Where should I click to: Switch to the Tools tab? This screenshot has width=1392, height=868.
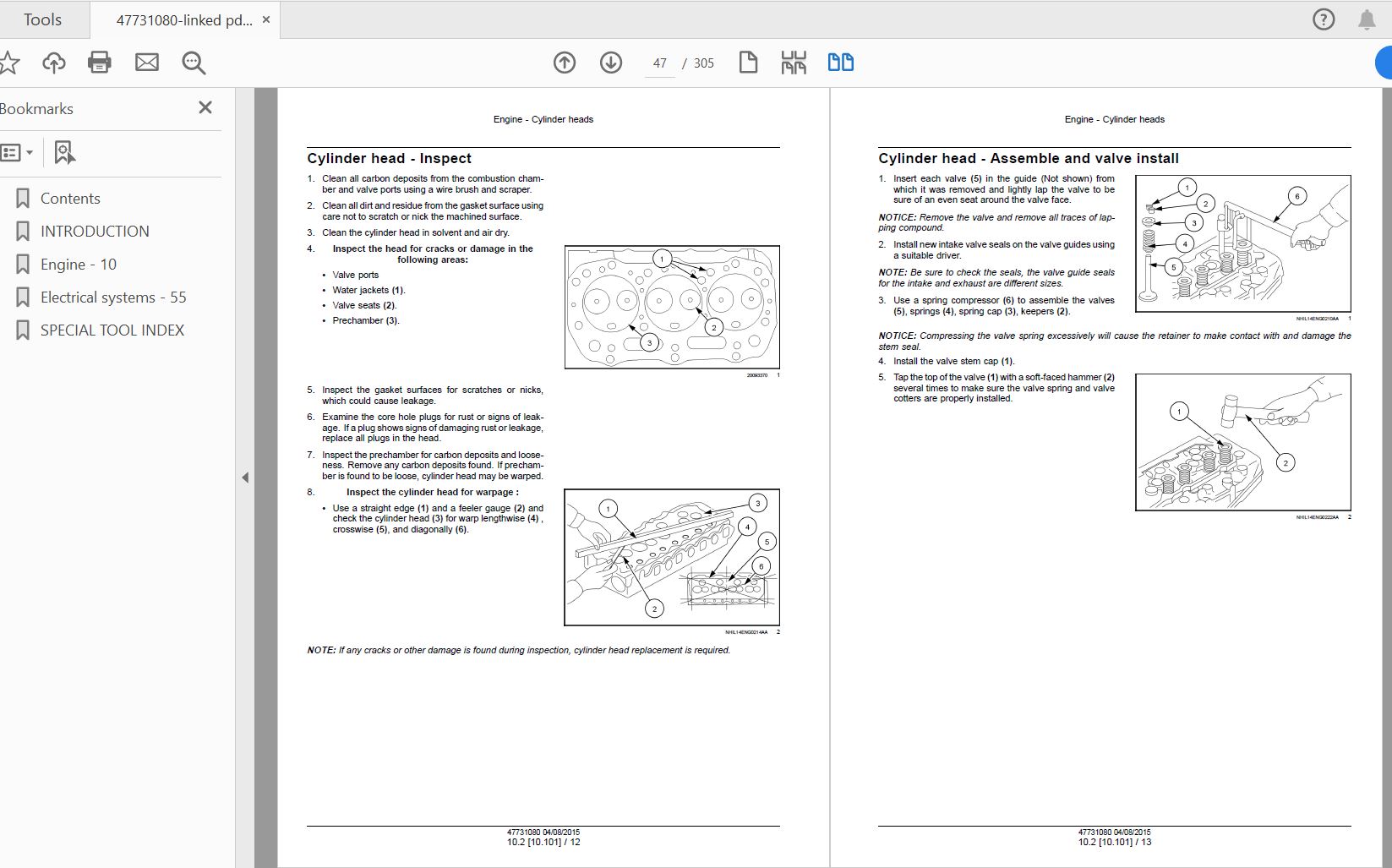coord(42,19)
